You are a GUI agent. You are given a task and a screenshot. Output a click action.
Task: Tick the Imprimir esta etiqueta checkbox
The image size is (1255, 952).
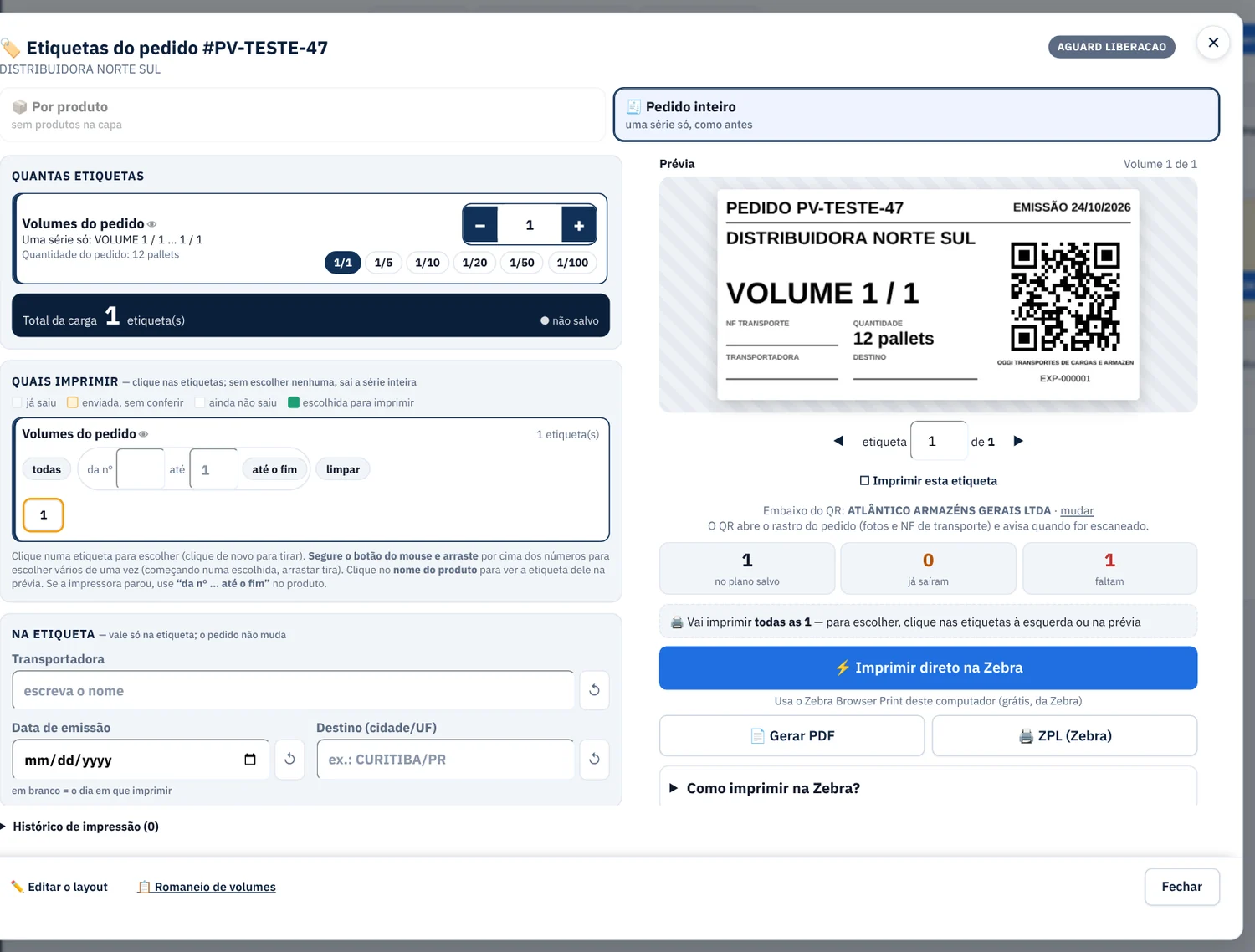tap(864, 481)
